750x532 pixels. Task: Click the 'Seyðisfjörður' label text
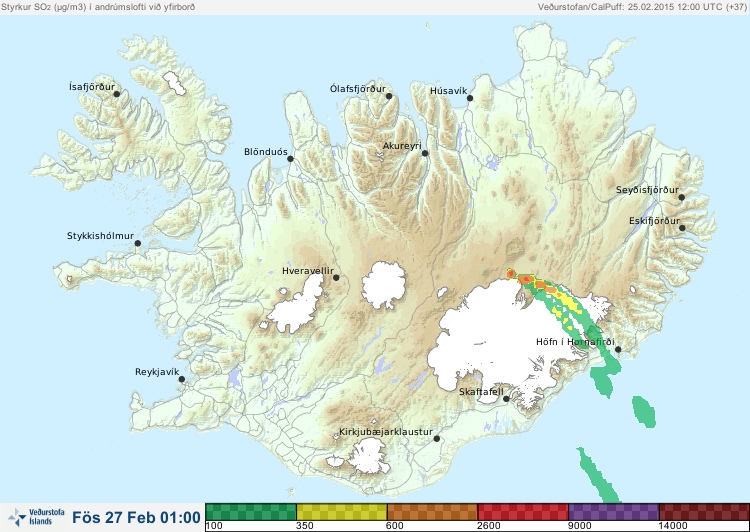point(647,190)
